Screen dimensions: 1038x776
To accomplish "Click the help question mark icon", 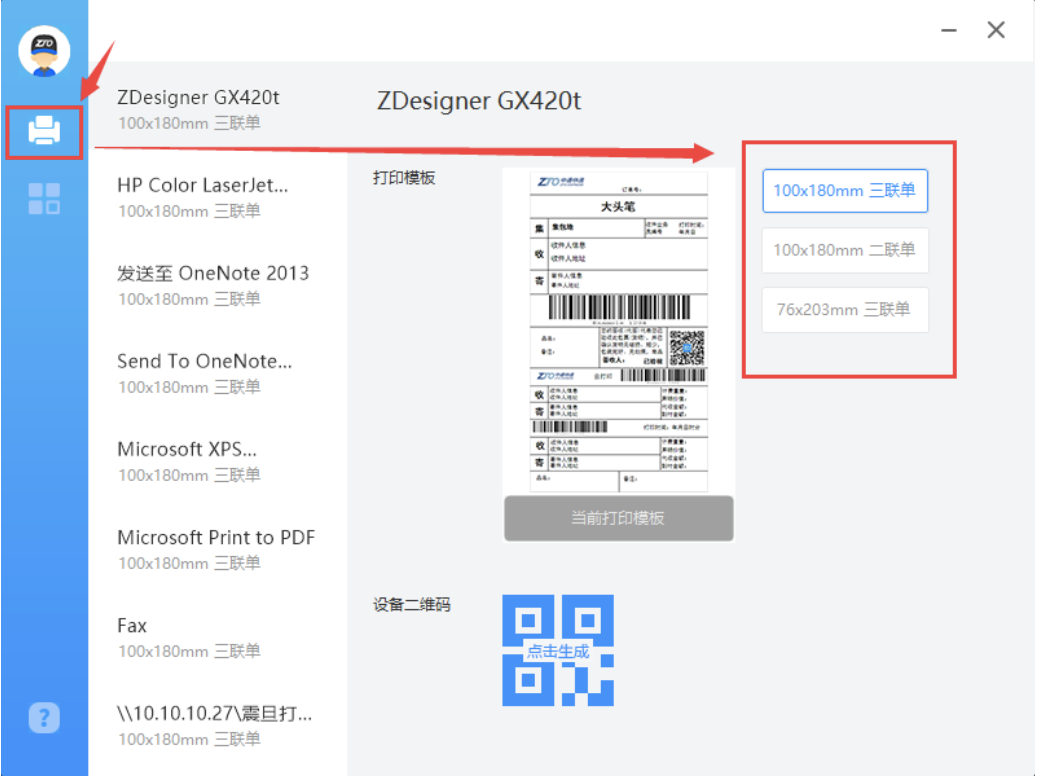I will (x=44, y=717).
